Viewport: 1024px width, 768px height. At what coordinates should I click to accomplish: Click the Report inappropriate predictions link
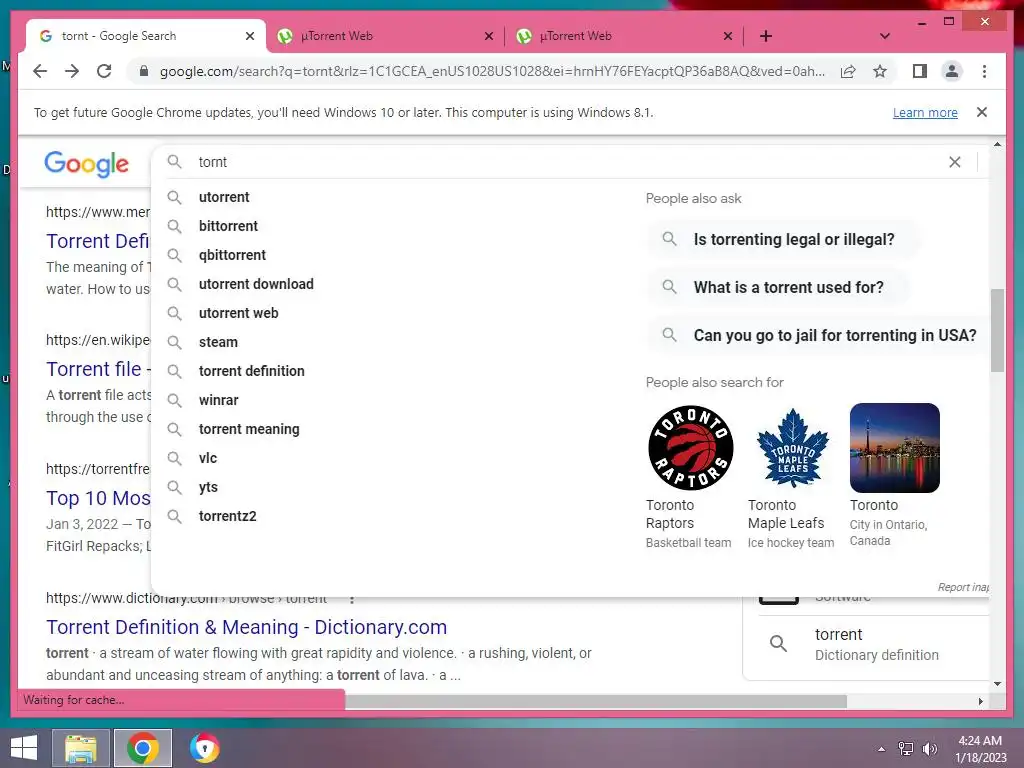[x=963, y=587]
